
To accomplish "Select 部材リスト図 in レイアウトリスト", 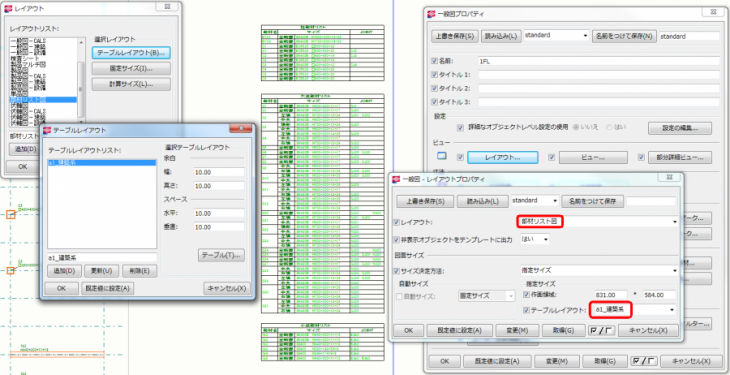I will tap(43, 100).
